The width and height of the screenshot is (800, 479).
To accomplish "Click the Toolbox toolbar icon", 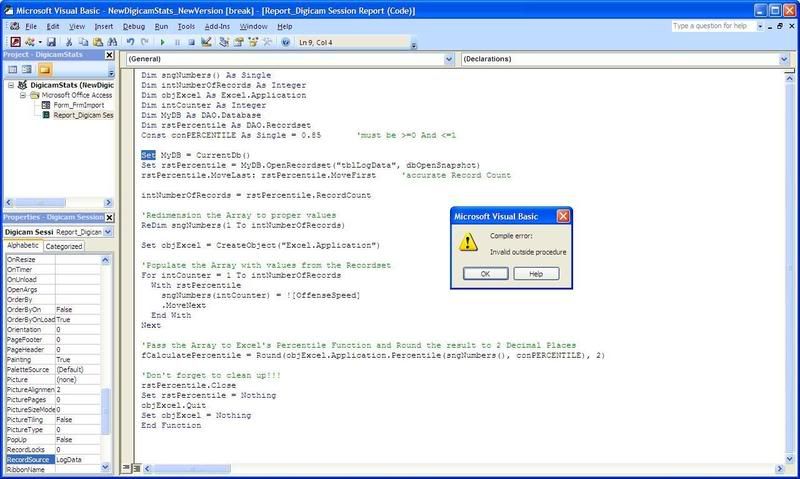I will coord(267,42).
